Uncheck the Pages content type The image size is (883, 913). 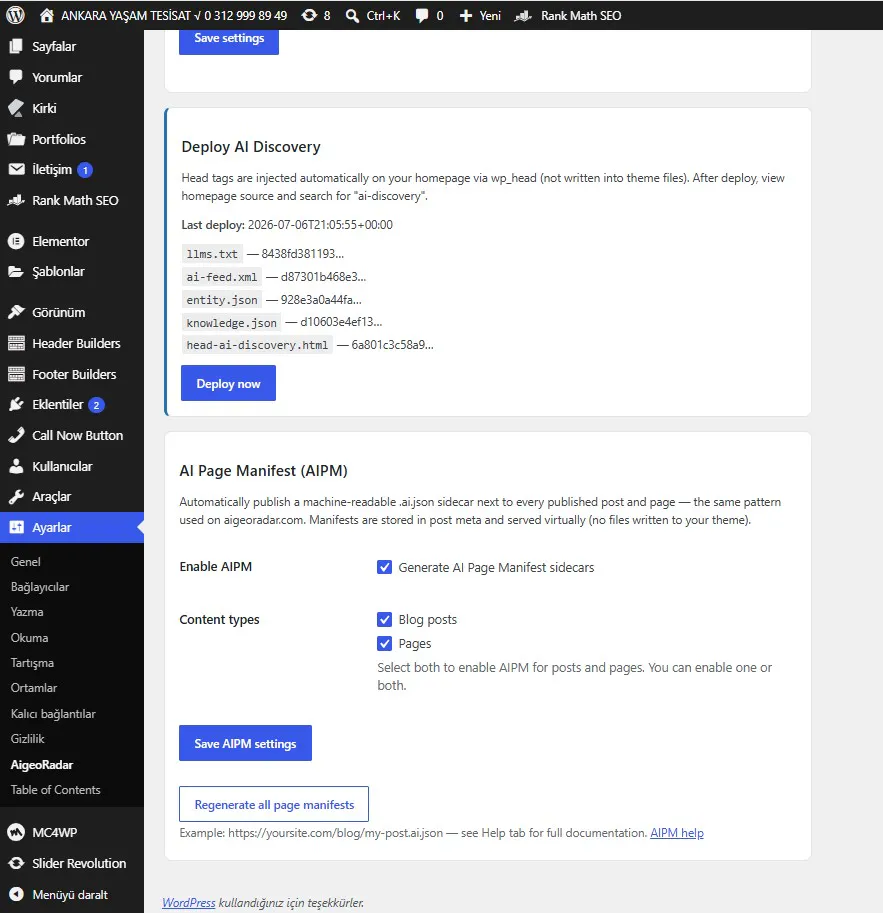coord(384,643)
